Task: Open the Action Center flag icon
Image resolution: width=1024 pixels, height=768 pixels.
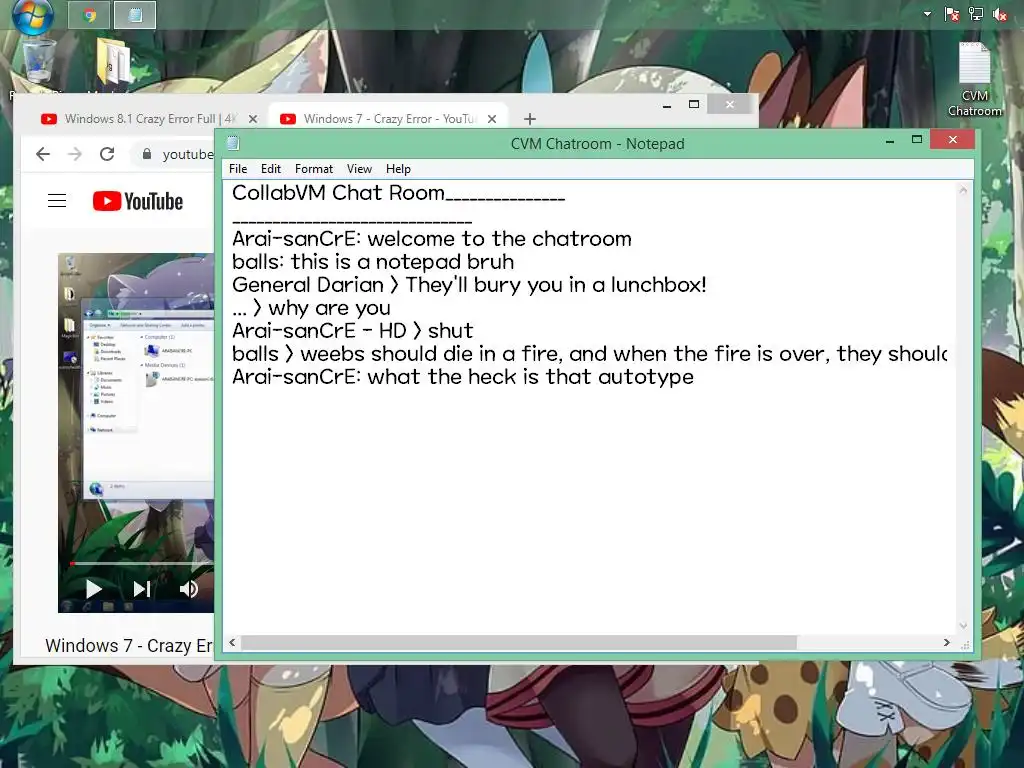Action: click(952, 14)
